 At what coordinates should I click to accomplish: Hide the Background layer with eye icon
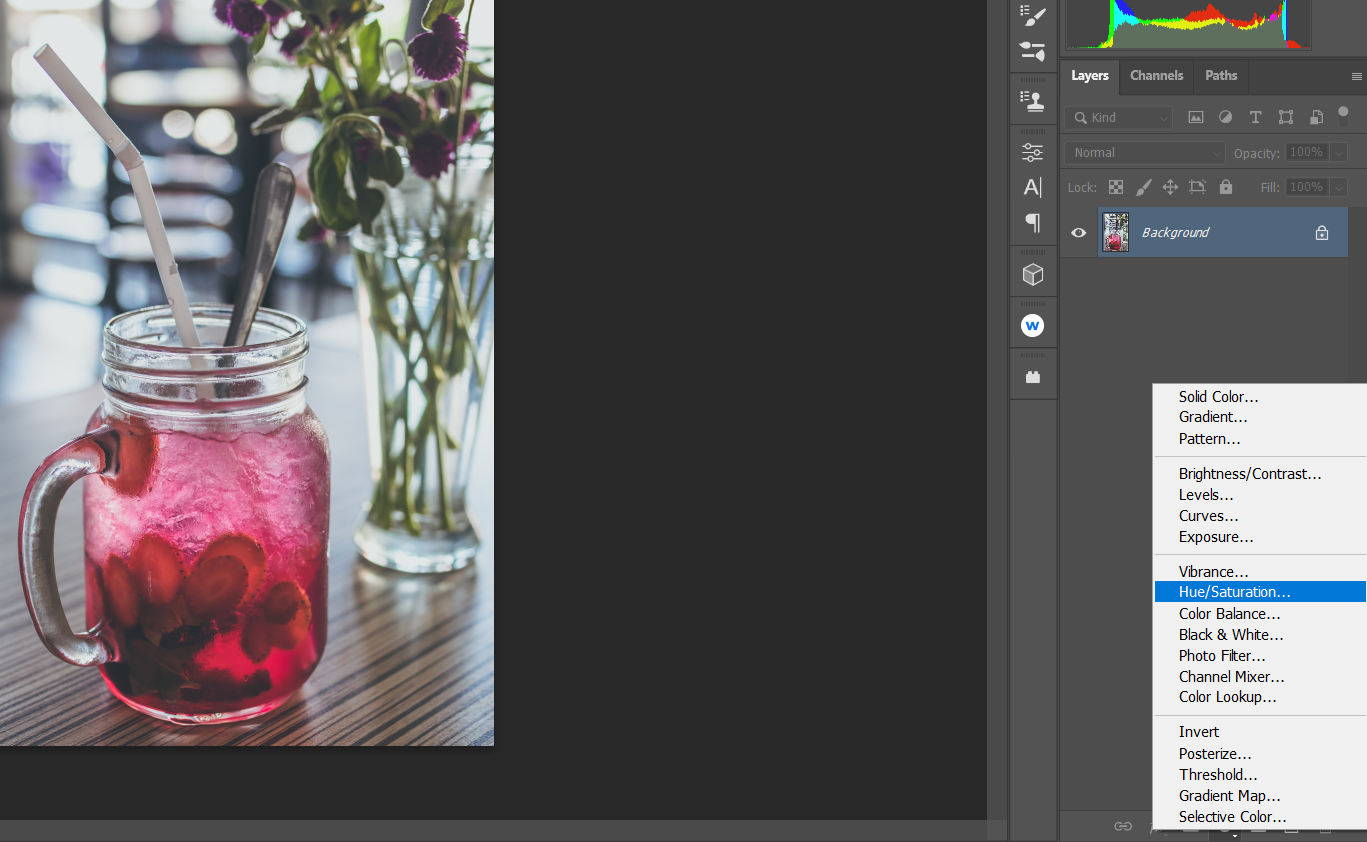[1078, 233]
